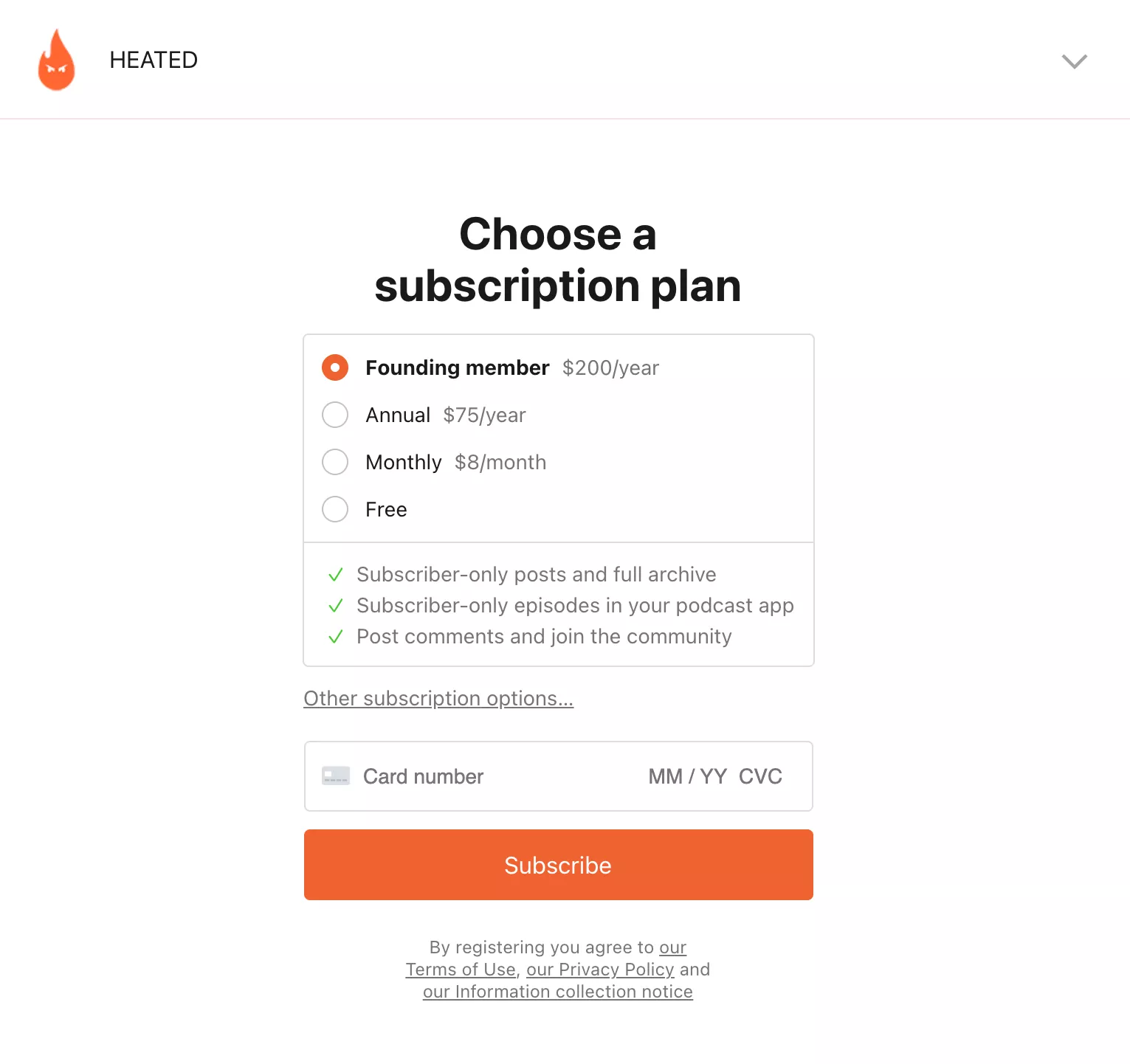Click the HEATED flame logo icon
This screenshot has height=1064, width=1130.
[57, 60]
